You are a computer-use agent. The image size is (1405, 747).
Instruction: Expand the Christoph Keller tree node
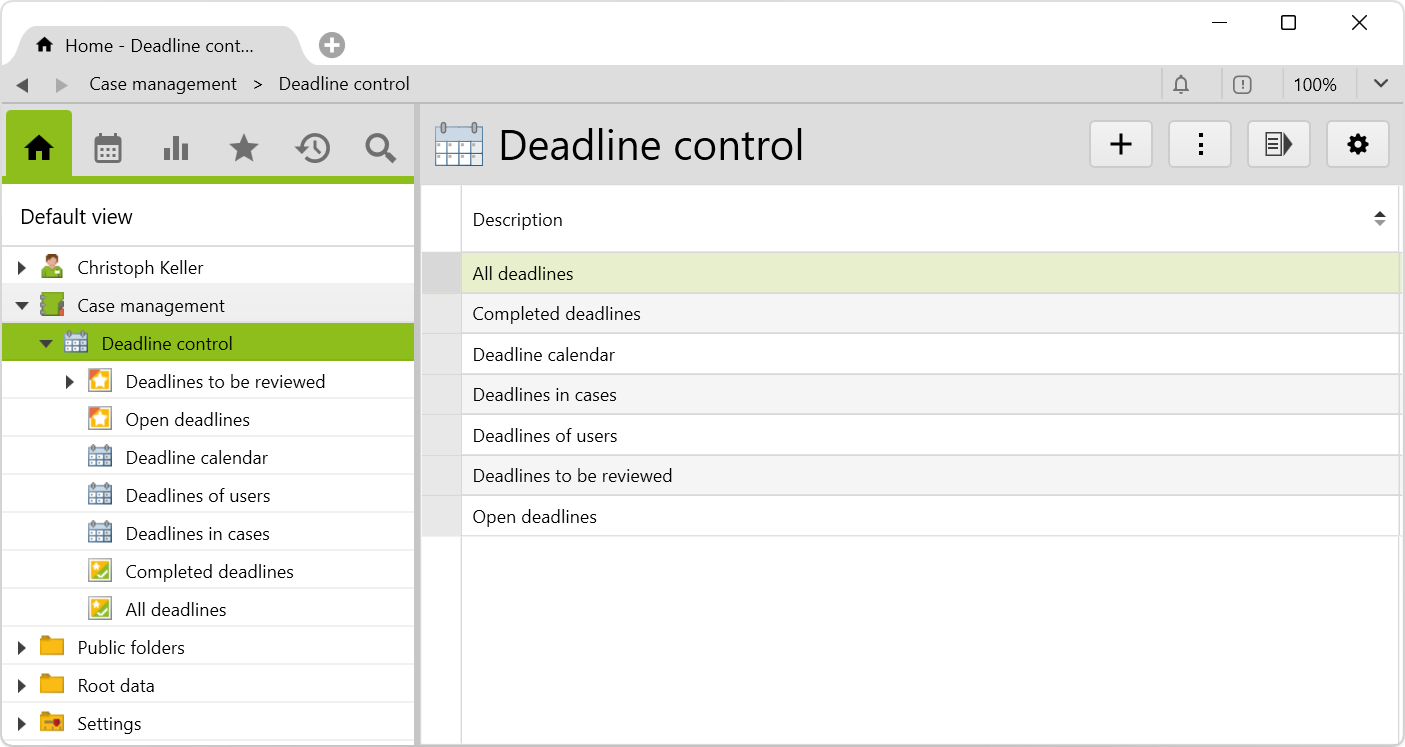pos(22,268)
